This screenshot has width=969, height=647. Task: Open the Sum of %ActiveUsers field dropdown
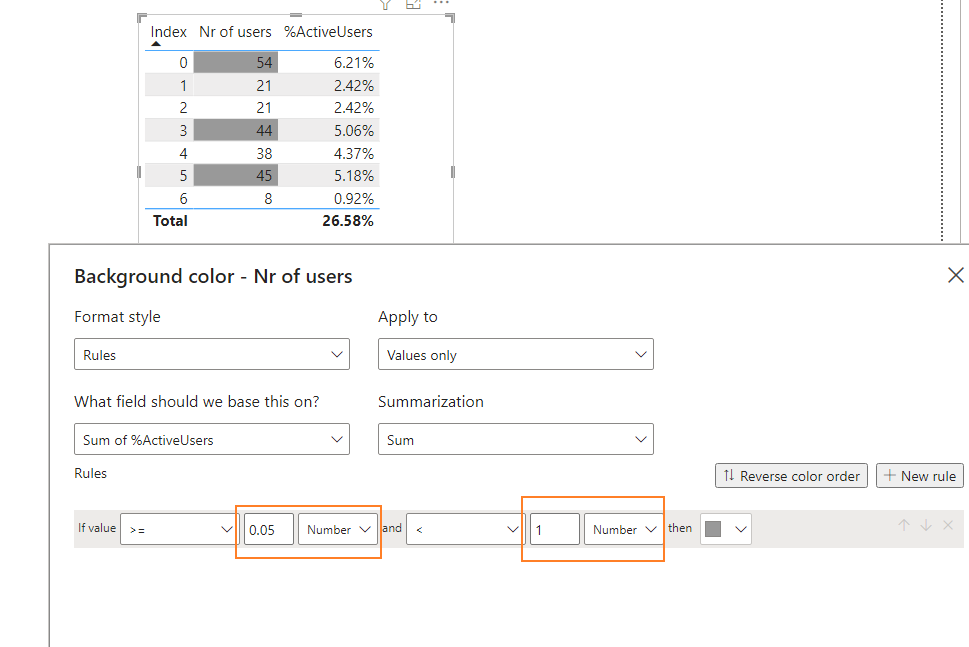tap(212, 439)
